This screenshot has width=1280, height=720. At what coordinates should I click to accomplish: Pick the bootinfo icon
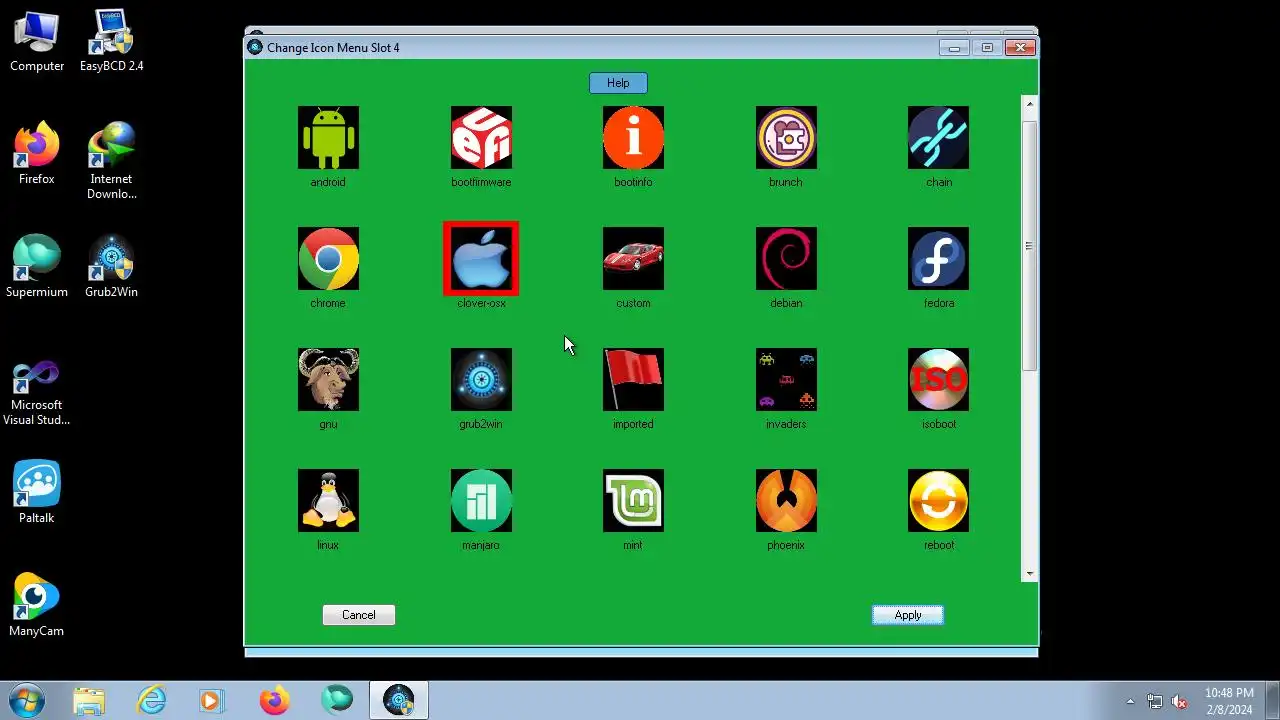[633, 138]
